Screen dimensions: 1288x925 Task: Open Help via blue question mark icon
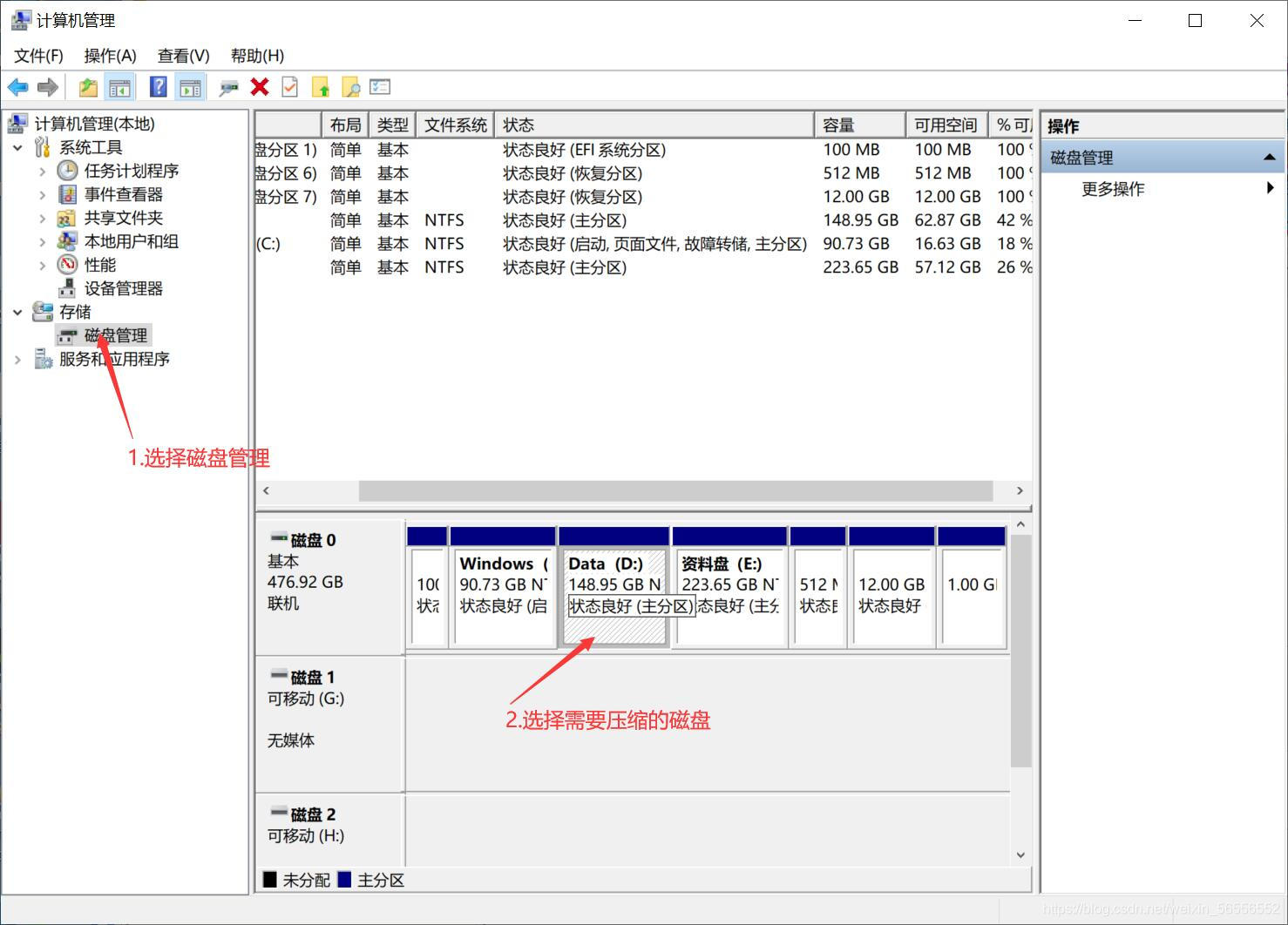[x=159, y=87]
